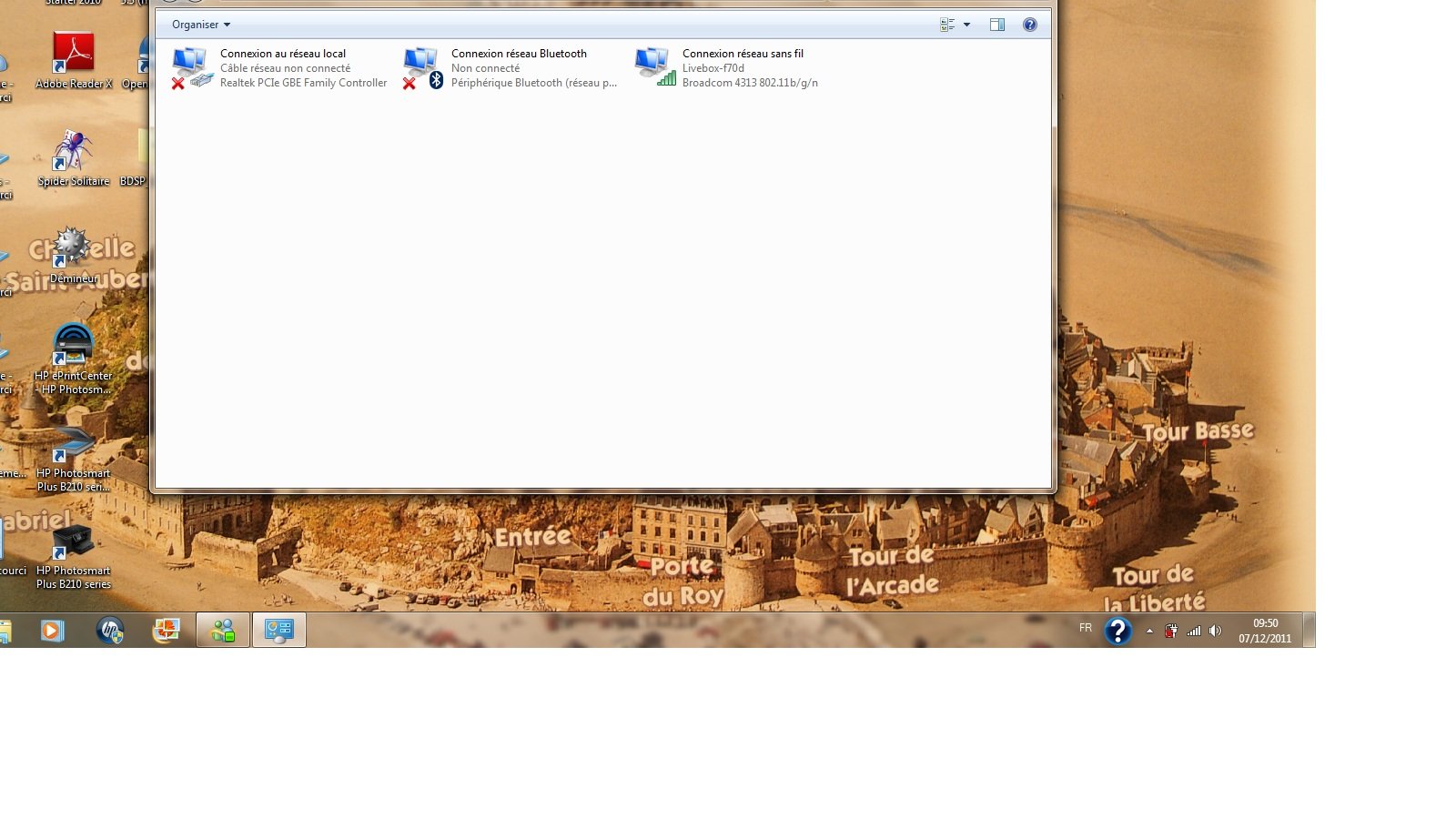Image resolution: width=1456 pixels, height=819 pixels.
Task: Click the change view icon in toolbar
Action: (x=947, y=25)
